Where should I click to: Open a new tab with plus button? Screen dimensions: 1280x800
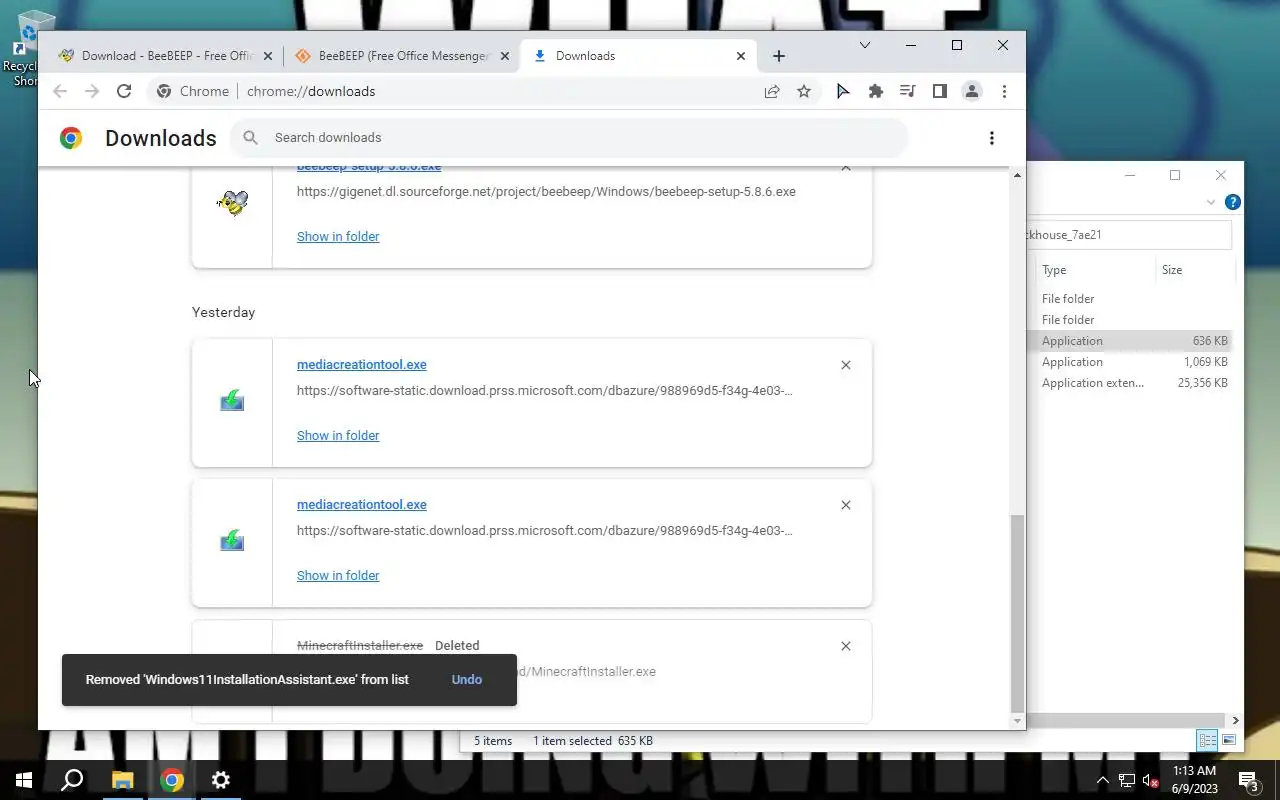(x=779, y=56)
